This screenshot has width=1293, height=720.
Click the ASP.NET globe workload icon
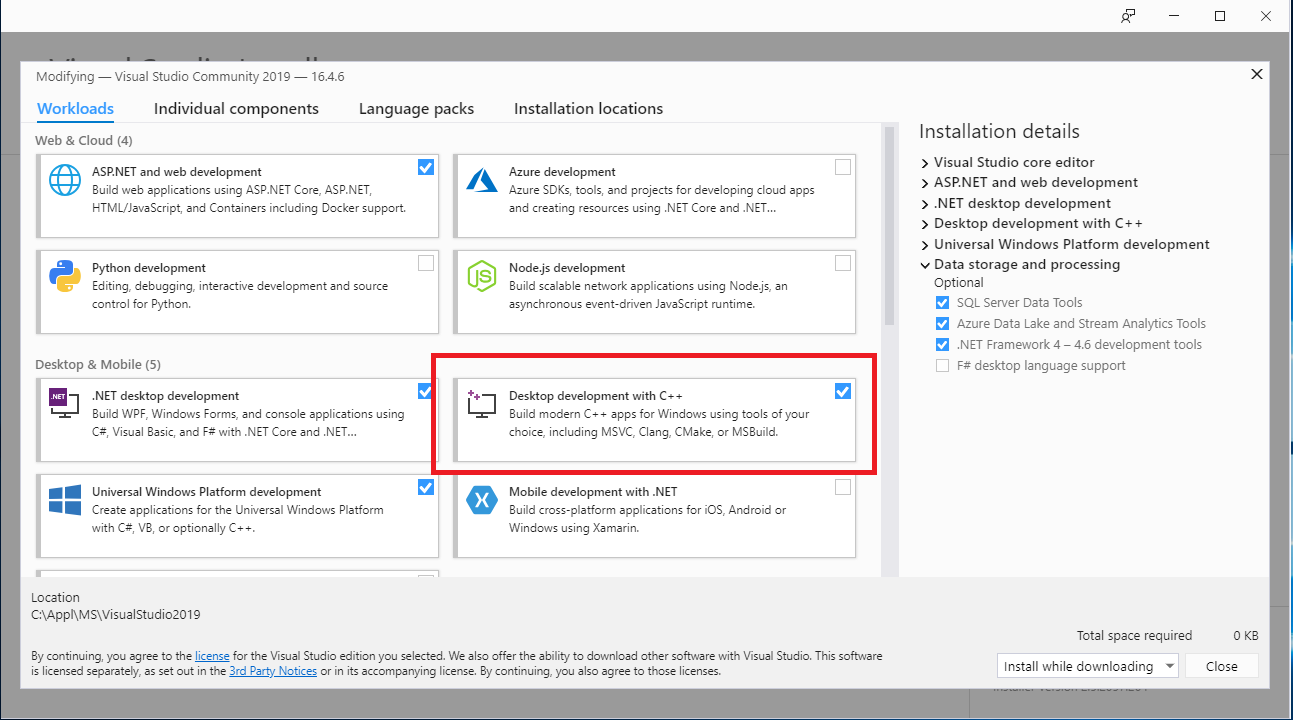65,180
